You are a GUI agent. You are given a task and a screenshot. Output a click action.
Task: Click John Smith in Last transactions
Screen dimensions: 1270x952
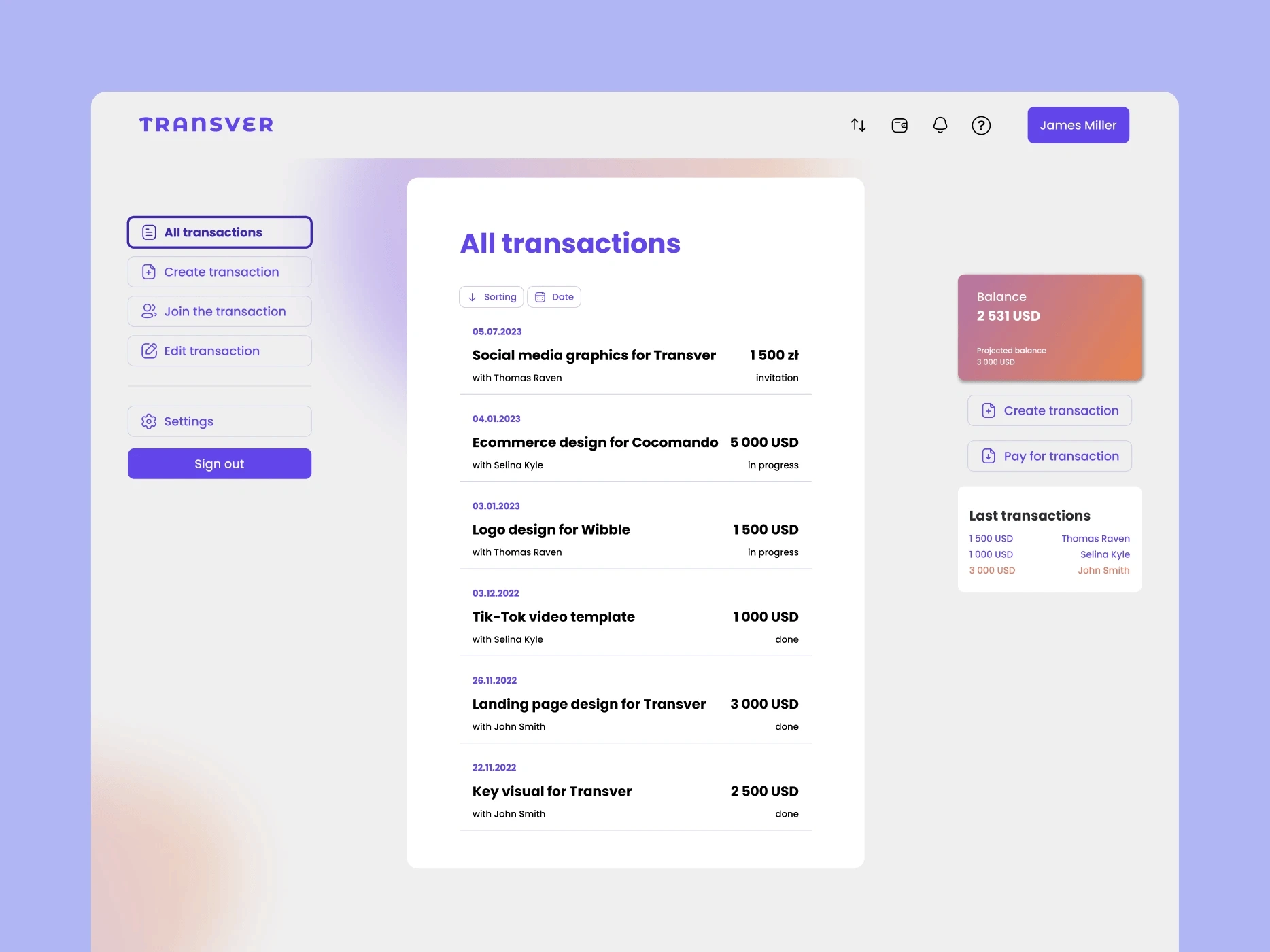pyautogui.click(x=1104, y=570)
